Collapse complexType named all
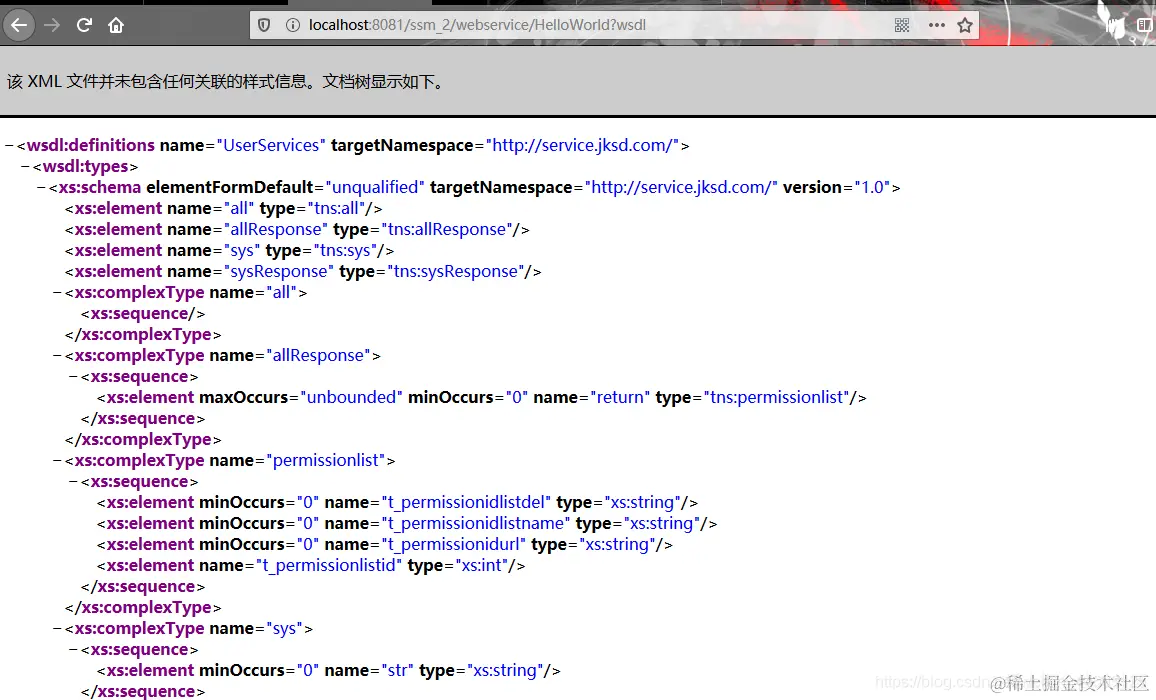 [57, 293]
